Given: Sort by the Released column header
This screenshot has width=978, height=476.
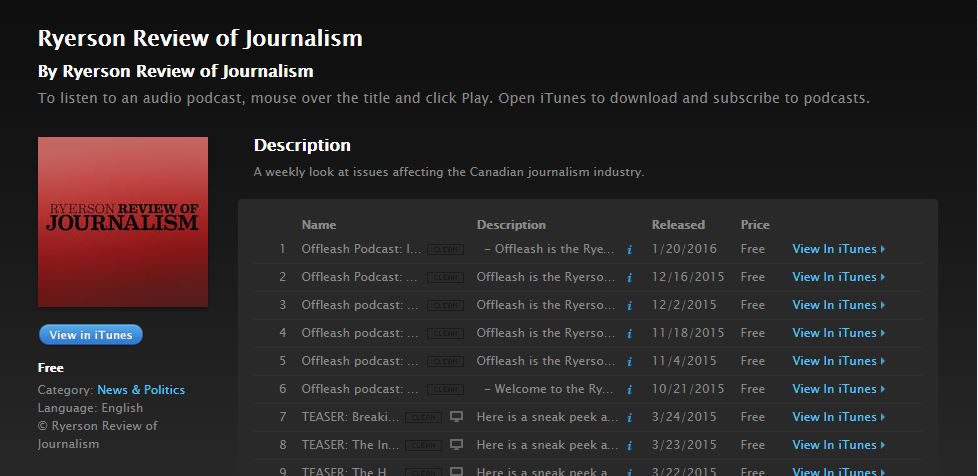Looking at the screenshot, I should click(x=678, y=225).
